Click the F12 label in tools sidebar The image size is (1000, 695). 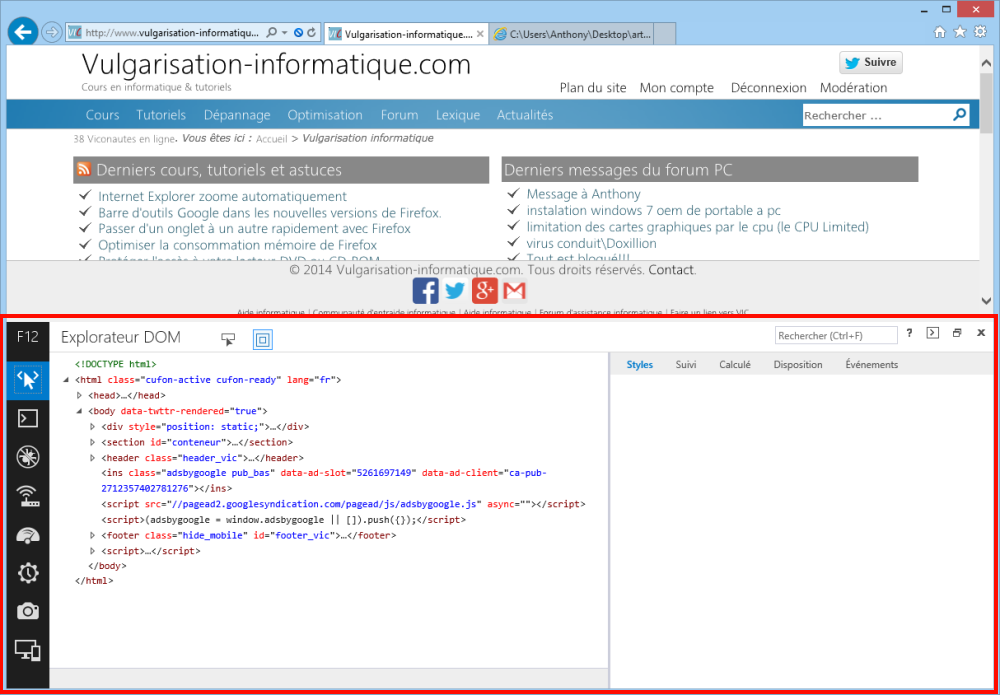(x=27, y=337)
